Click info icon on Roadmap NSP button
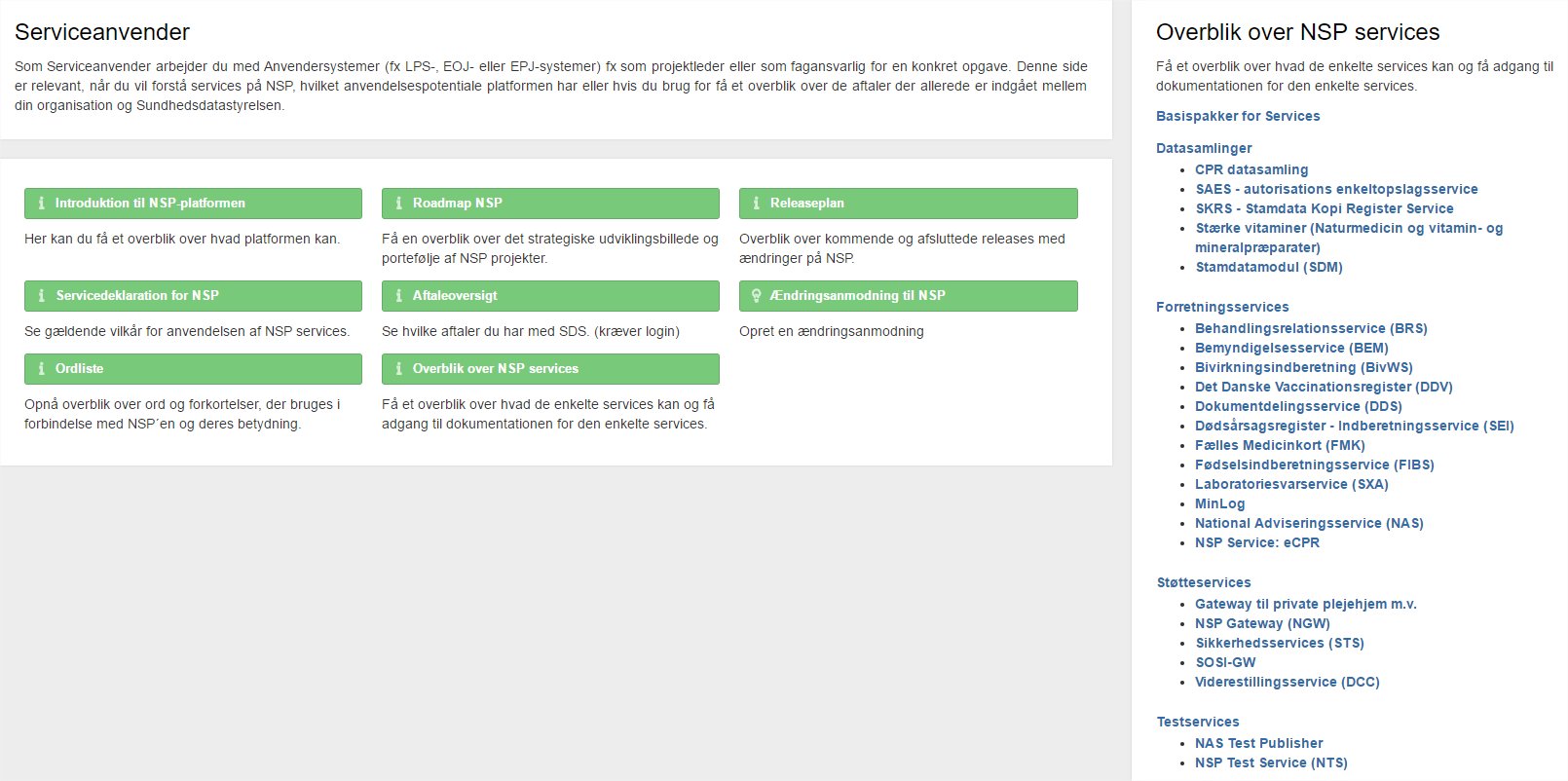 pyautogui.click(x=398, y=204)
